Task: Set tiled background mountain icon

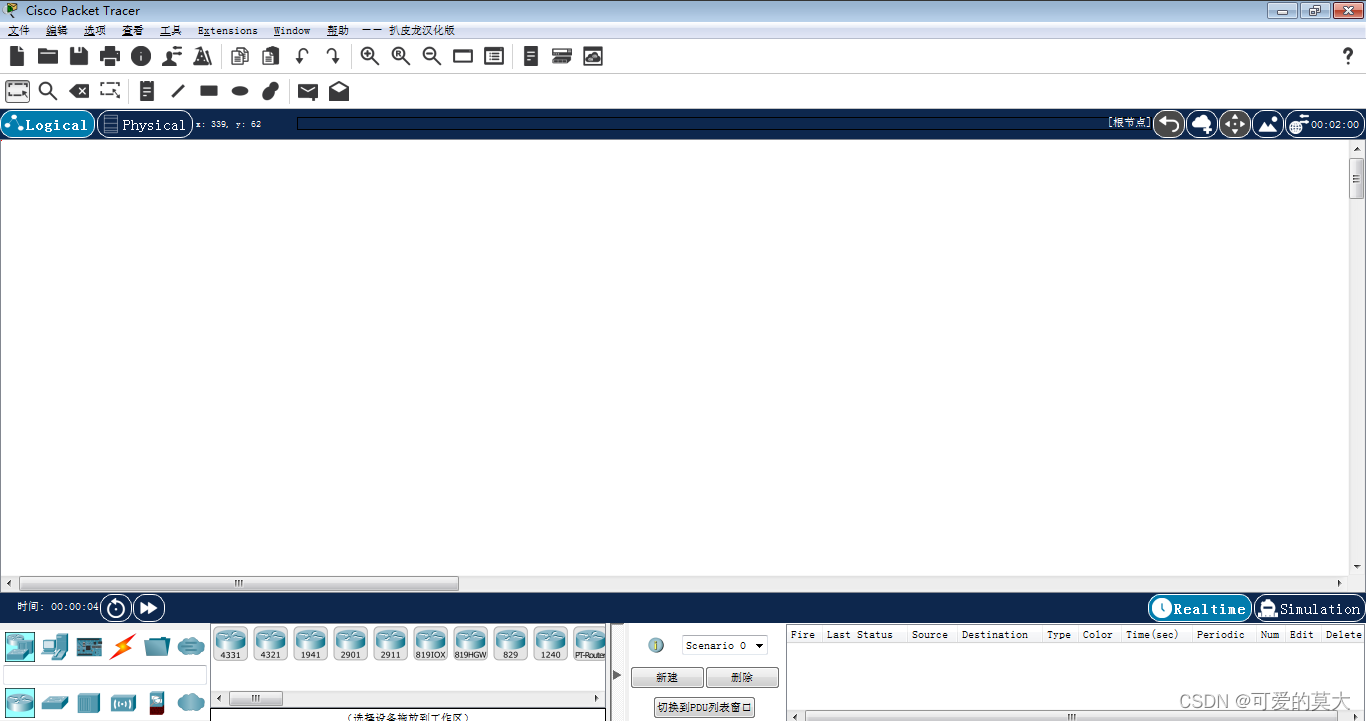Action: (x=1268, y=124)
